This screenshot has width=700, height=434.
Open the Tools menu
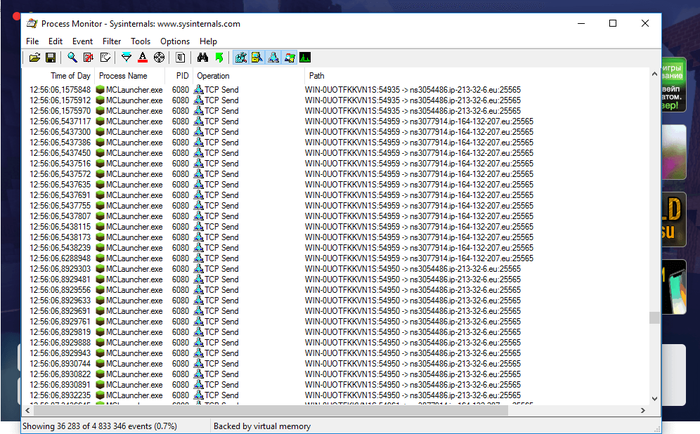click(141, 41)
